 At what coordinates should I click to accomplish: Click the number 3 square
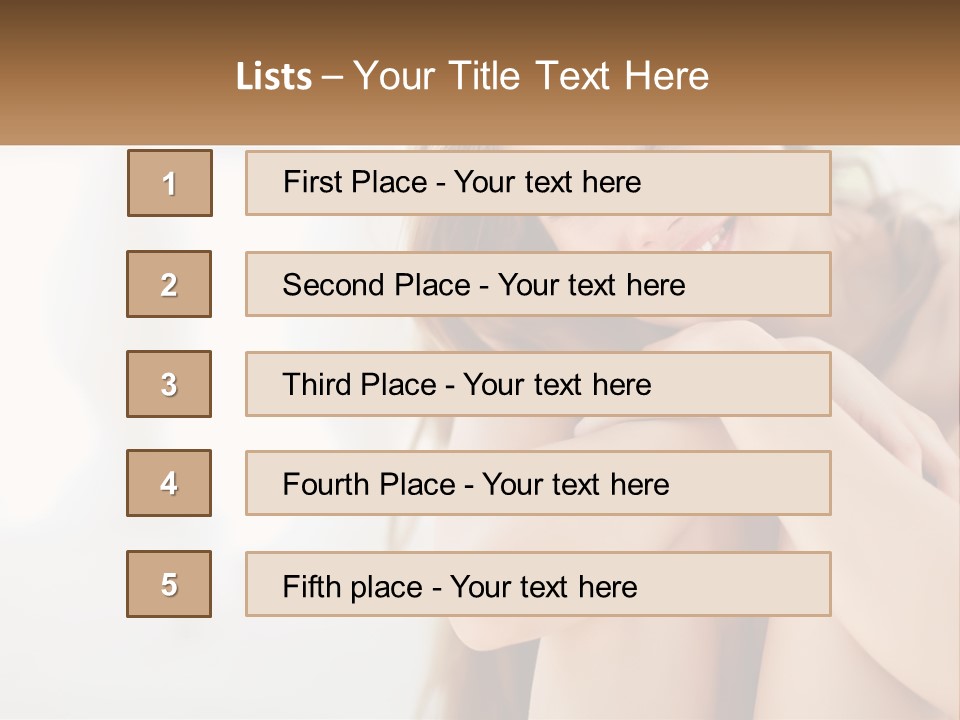169,384
